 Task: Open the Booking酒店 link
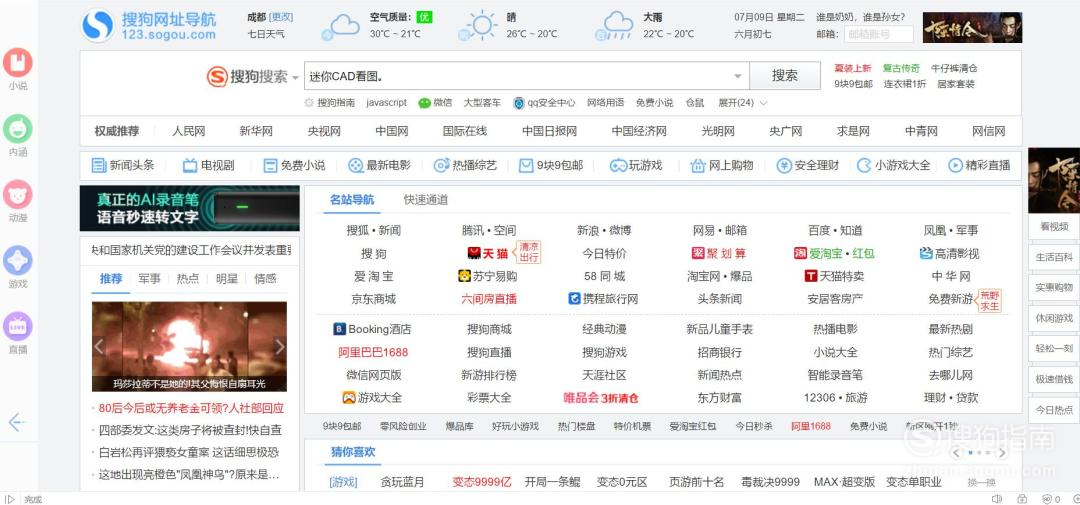click(x=373, y=329)
